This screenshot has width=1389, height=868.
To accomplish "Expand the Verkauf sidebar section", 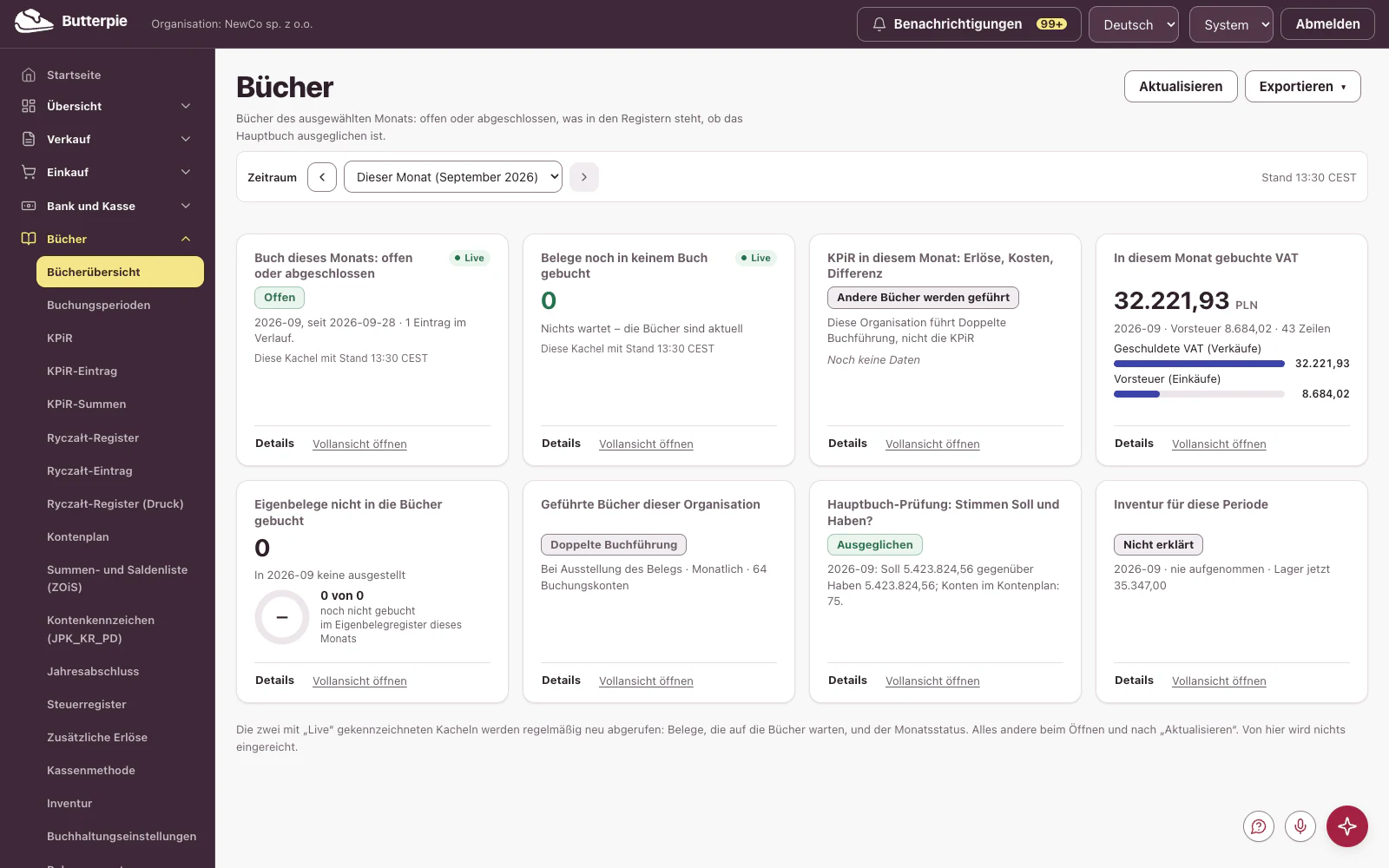I will coord(186,139).
